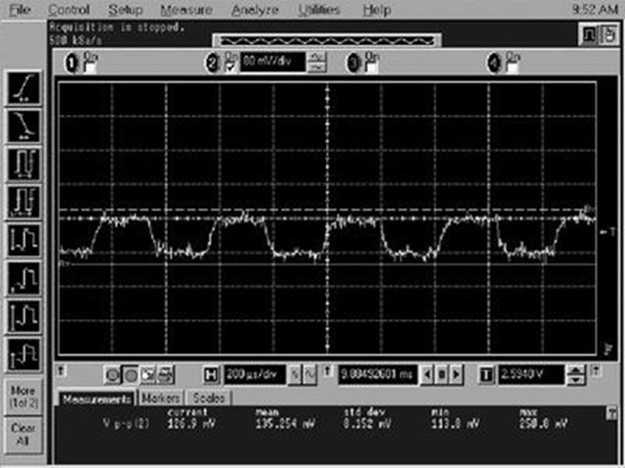The width and height of the screenshot is (625, 468).
Task: Open horizontal setup via H button
Action: click(210, 375)
